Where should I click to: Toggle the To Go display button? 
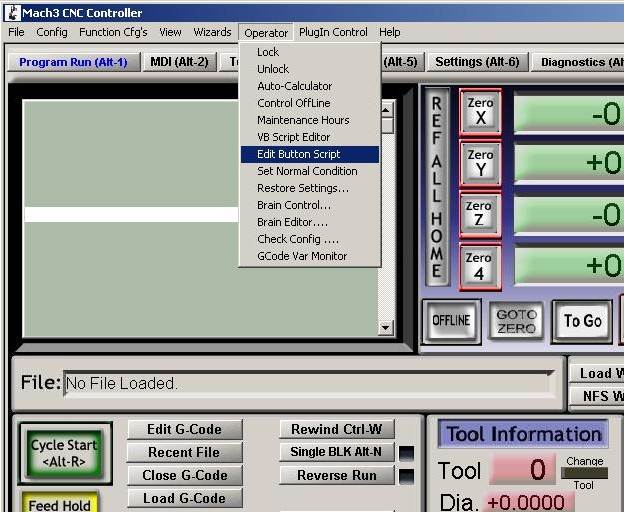[x=582, y=321]
